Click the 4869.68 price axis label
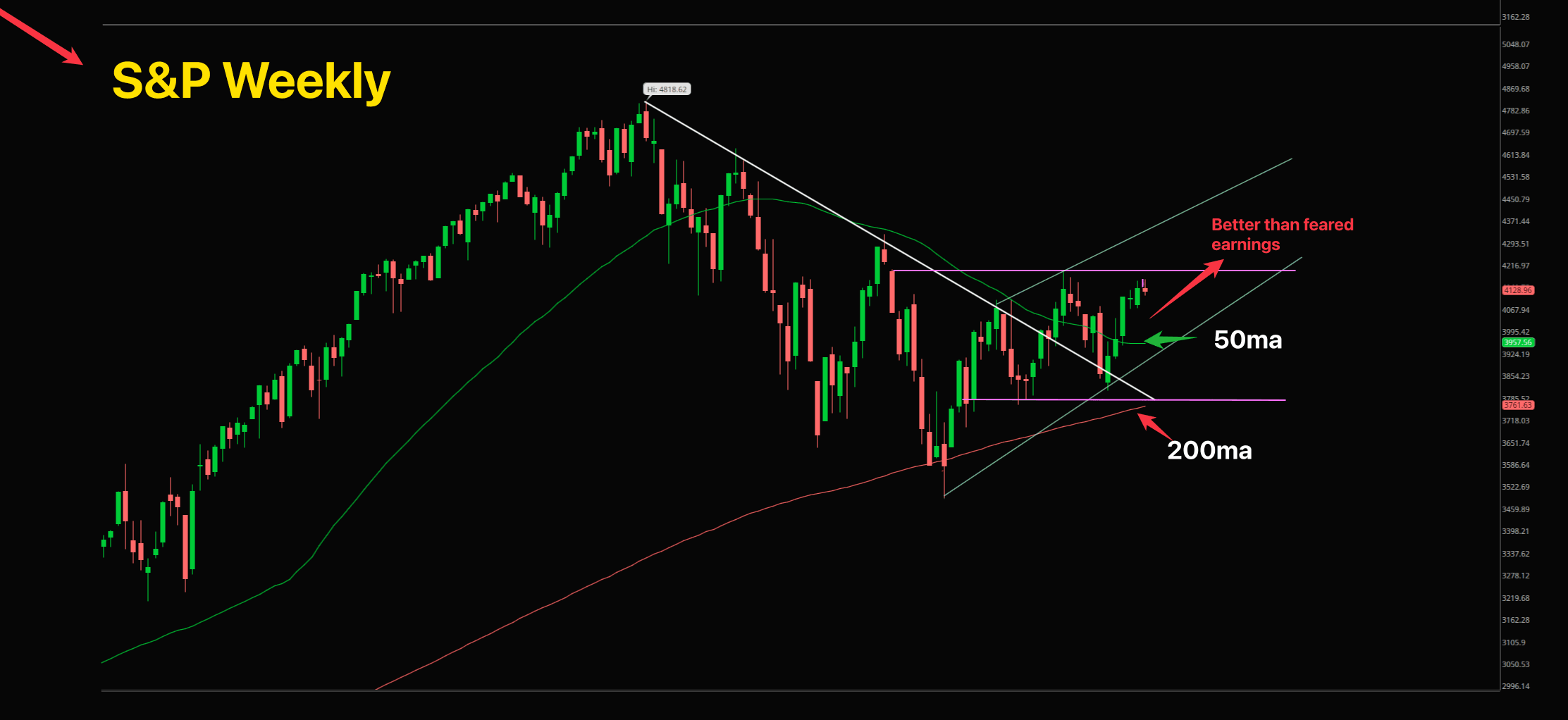1568x720 pixels. pyautogui.click(x=1516, y=89)
